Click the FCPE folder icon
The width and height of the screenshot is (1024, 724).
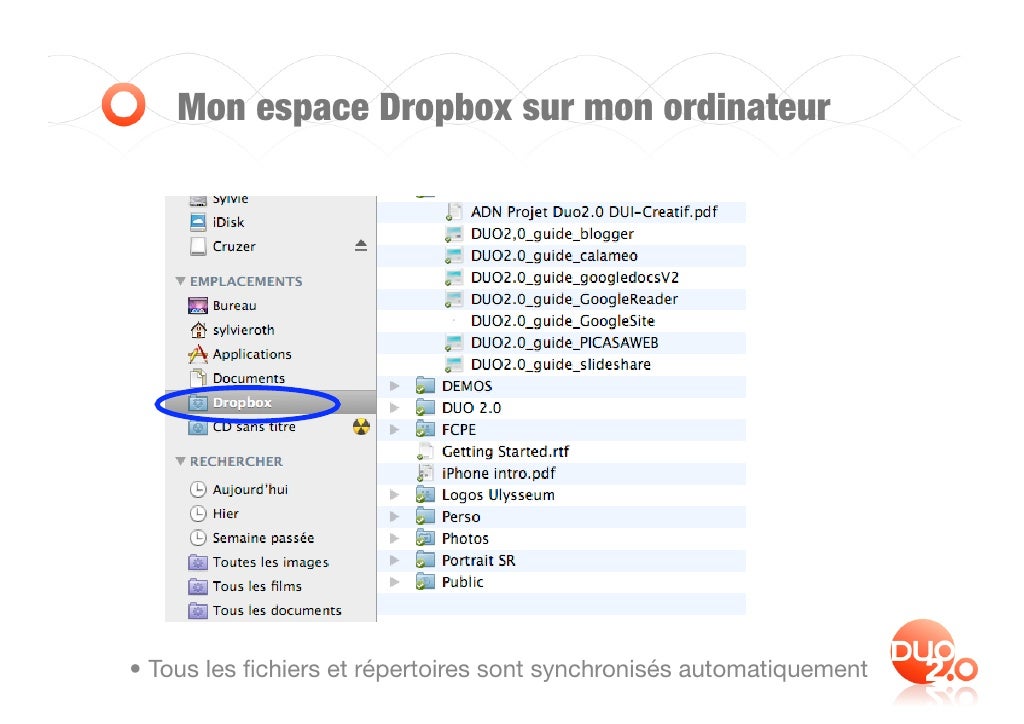coord(425,430)
